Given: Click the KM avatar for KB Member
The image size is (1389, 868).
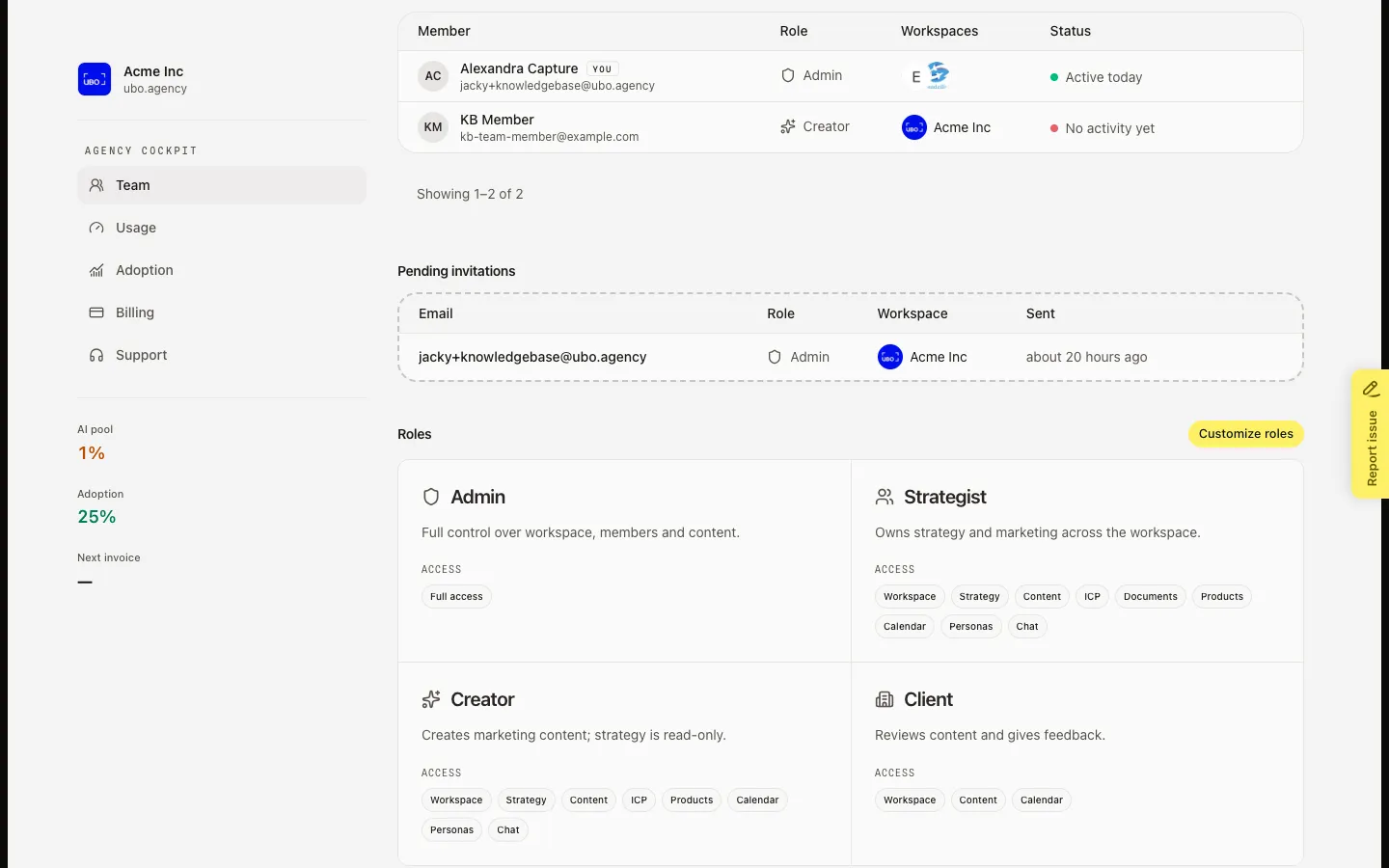Looking at the screenshot, I should click(x=433, y=127).
